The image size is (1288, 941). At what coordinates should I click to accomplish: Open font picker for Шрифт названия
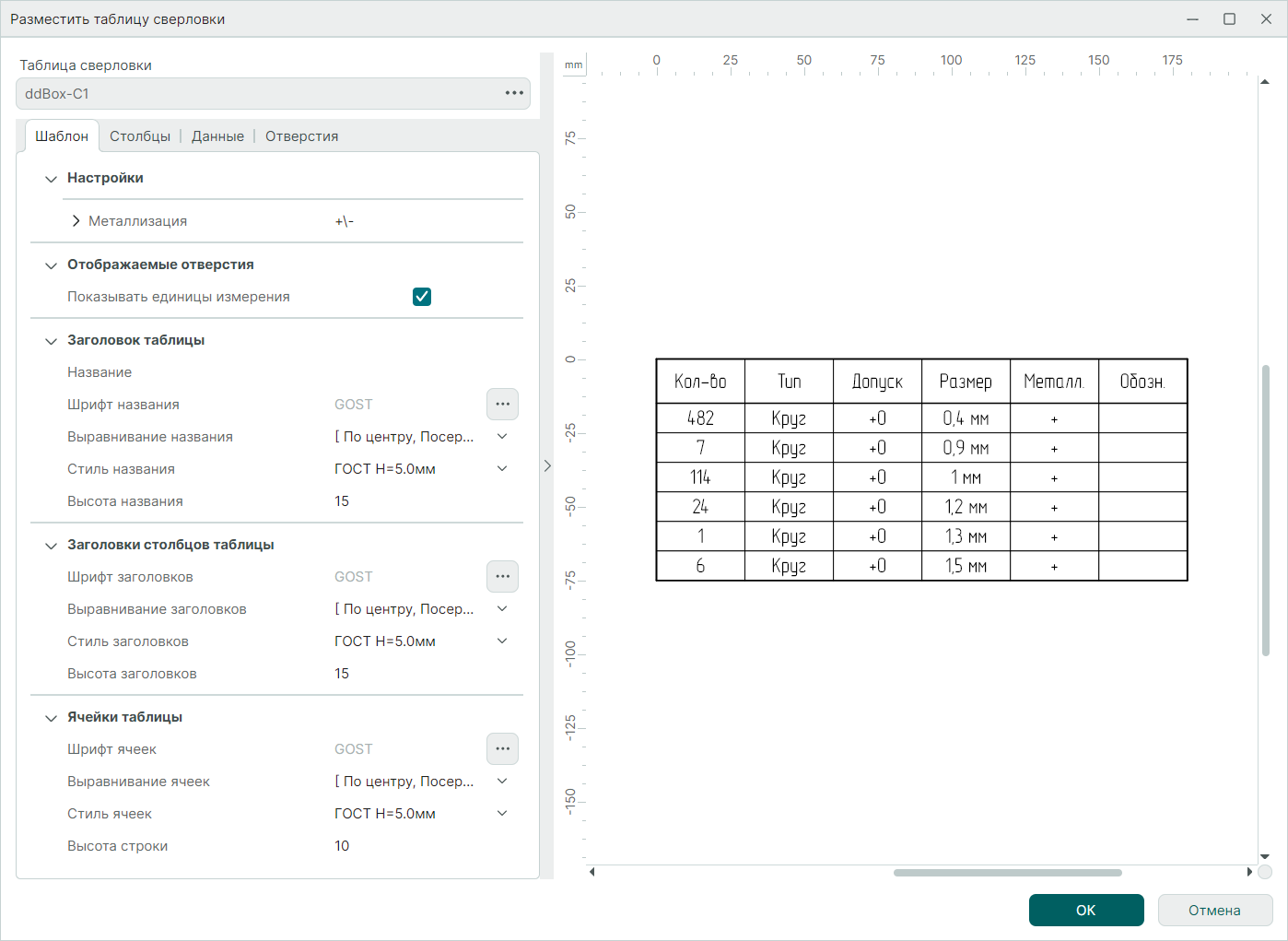(x=502, y=404)
